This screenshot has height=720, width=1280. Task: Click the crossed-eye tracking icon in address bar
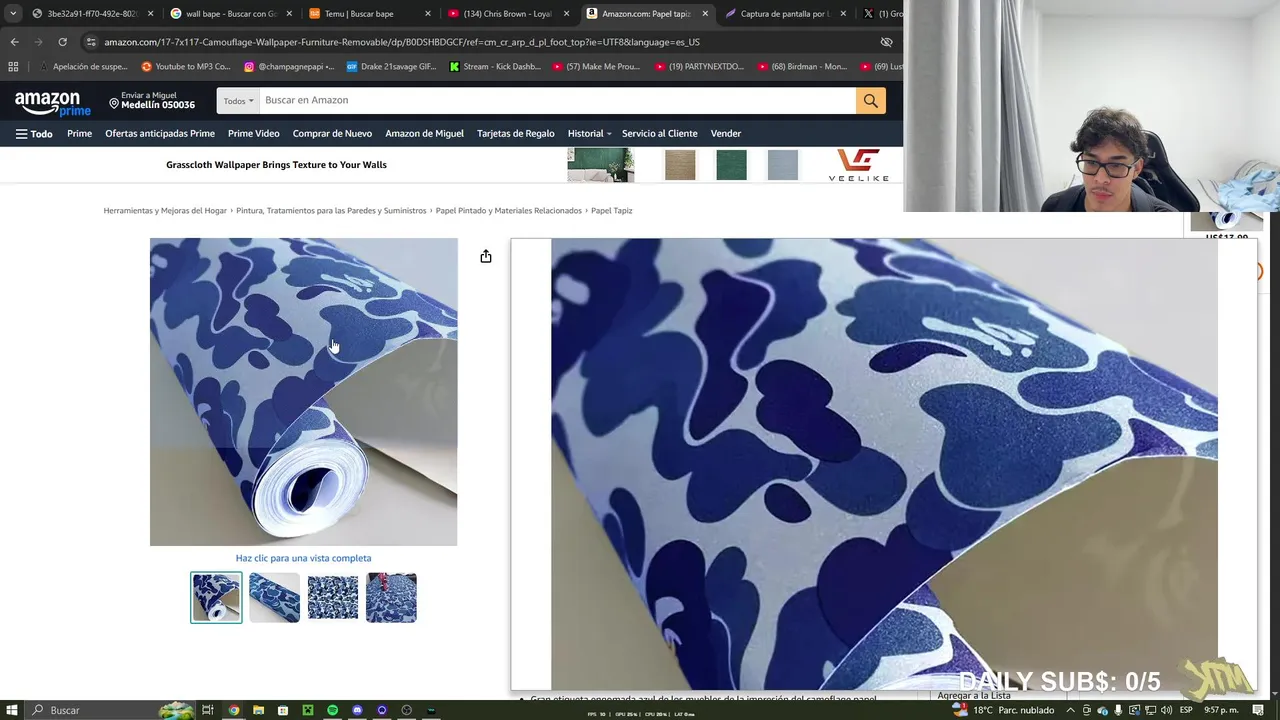(886, 42)
